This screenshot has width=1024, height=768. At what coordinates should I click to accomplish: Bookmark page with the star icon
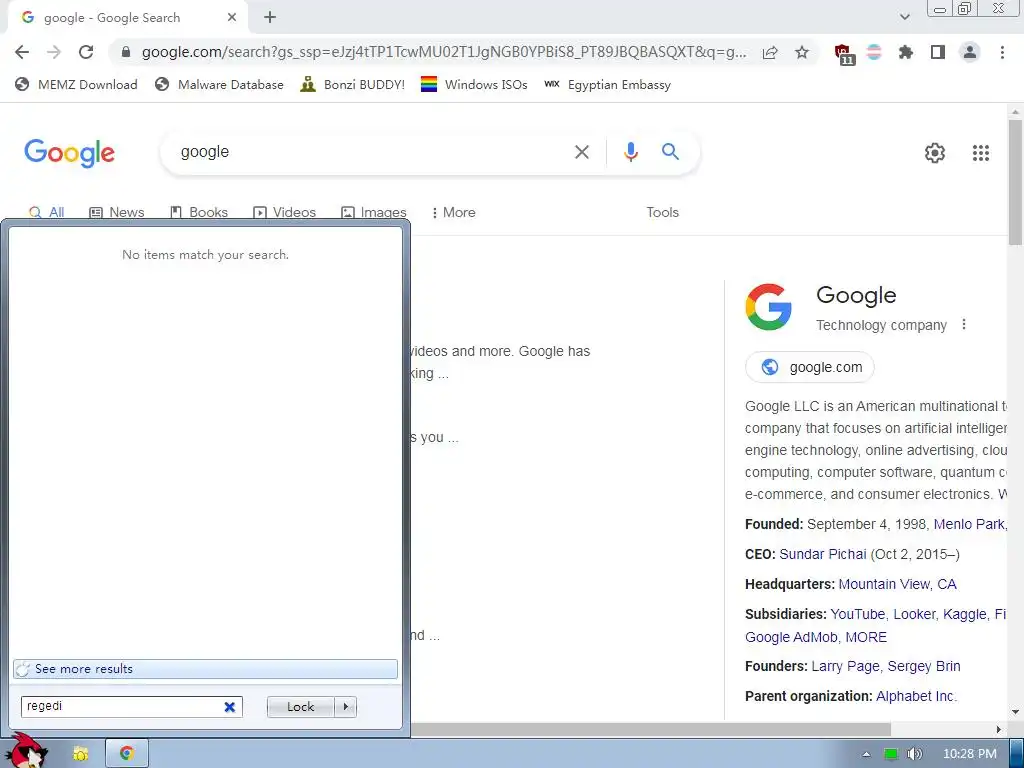click(802, 52)
